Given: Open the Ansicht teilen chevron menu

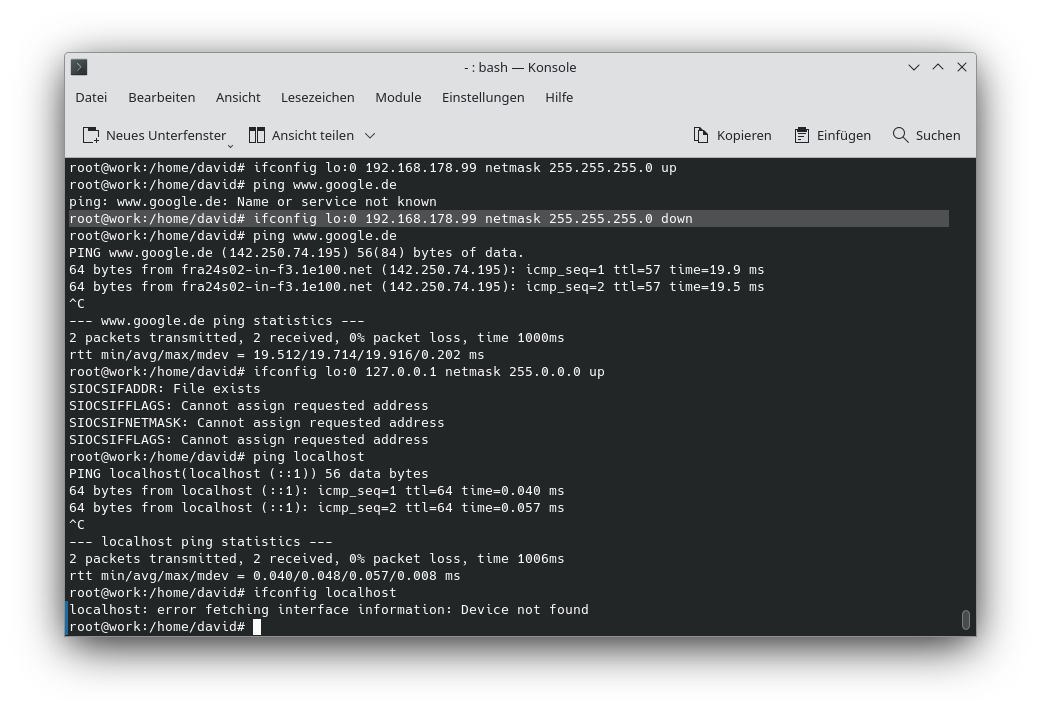Looking at the screenshot, I should pos(369,135).
